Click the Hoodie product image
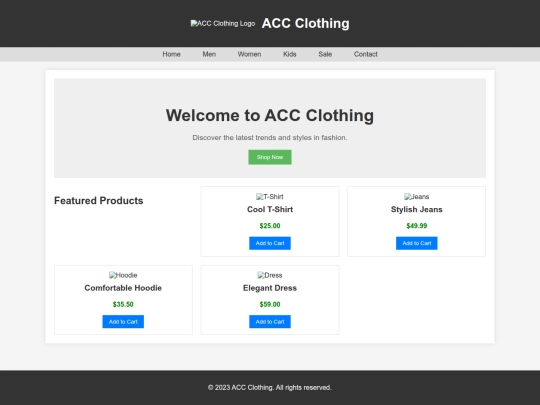540x405 pixels. pos(123,275)
